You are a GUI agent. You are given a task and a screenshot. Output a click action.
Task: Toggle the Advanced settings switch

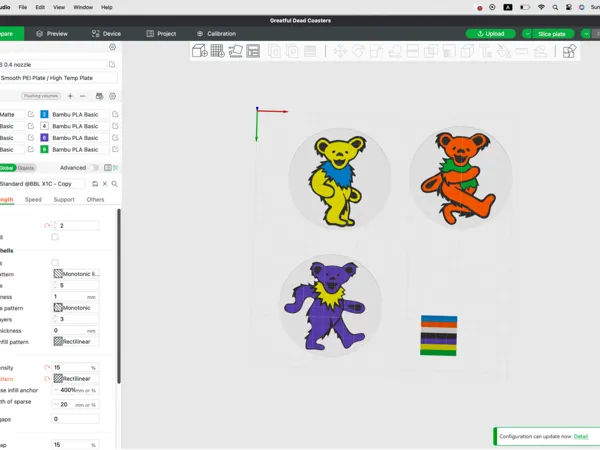(93, 168)
